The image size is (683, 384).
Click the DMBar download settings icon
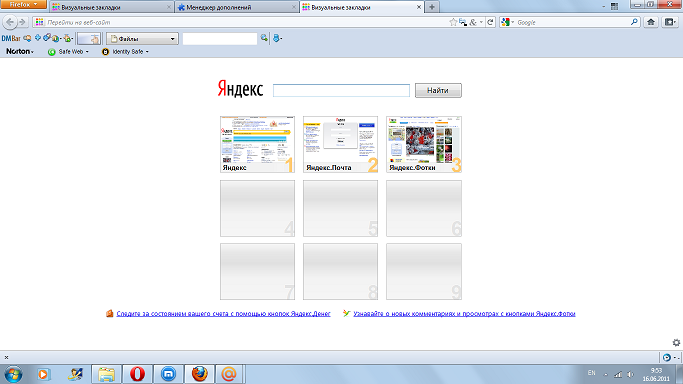pyautogui.click(x=68, y=39)
